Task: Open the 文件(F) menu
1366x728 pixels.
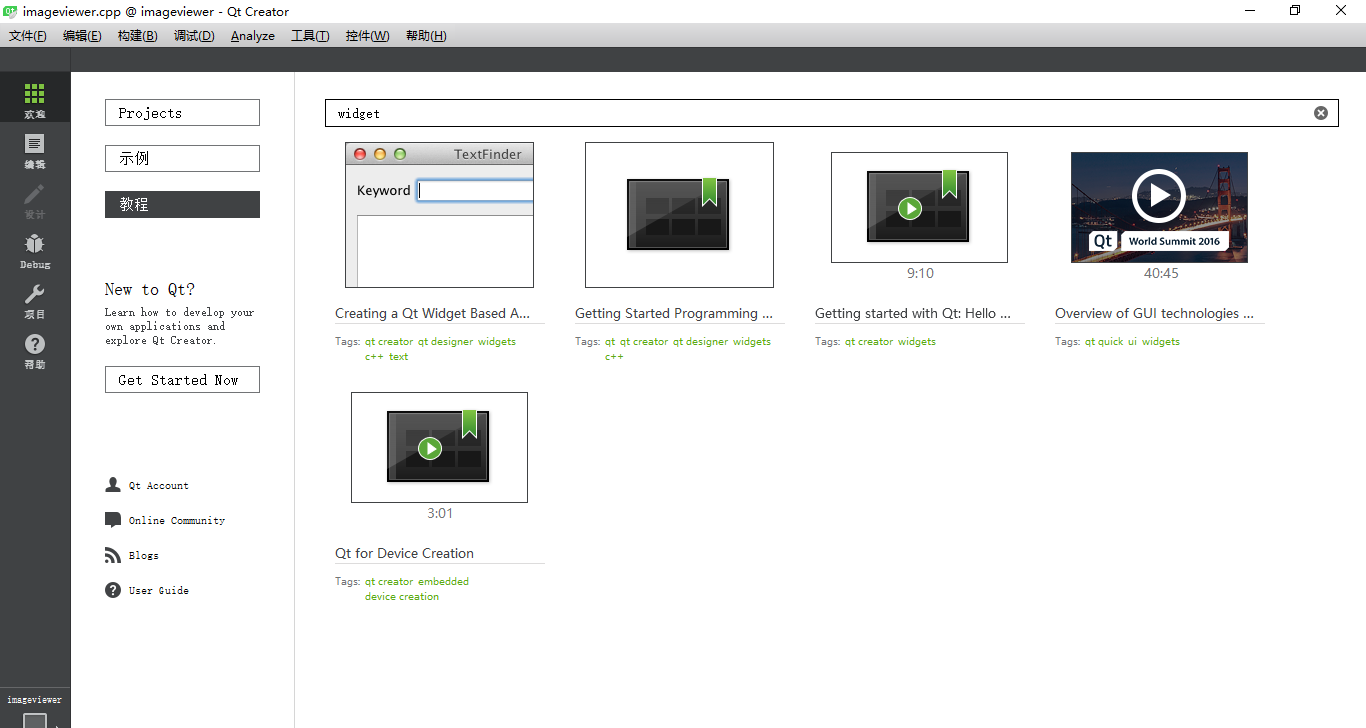Action: point(28,36)
